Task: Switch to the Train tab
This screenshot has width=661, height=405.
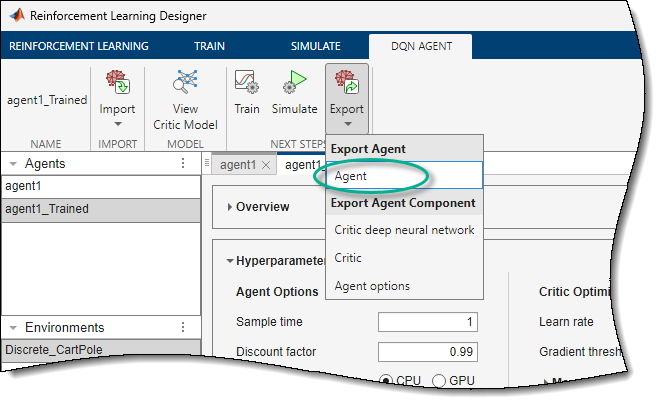Action: (210, 46)
